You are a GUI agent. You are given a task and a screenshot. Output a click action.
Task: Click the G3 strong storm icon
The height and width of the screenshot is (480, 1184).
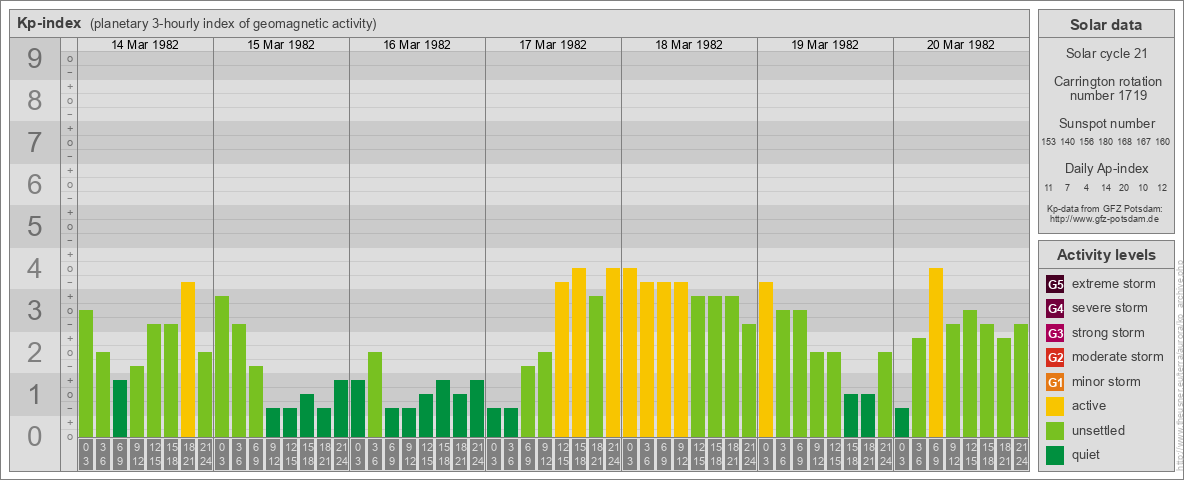pos(1055,333)
